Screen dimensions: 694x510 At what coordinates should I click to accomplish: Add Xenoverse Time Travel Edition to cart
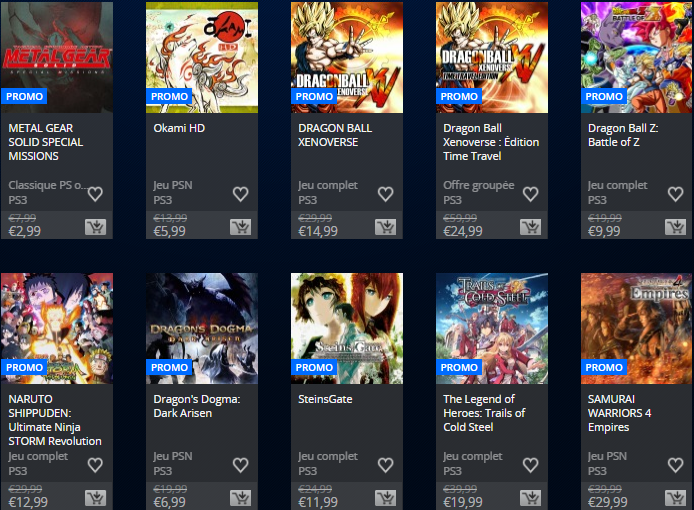tap(530, 227)
